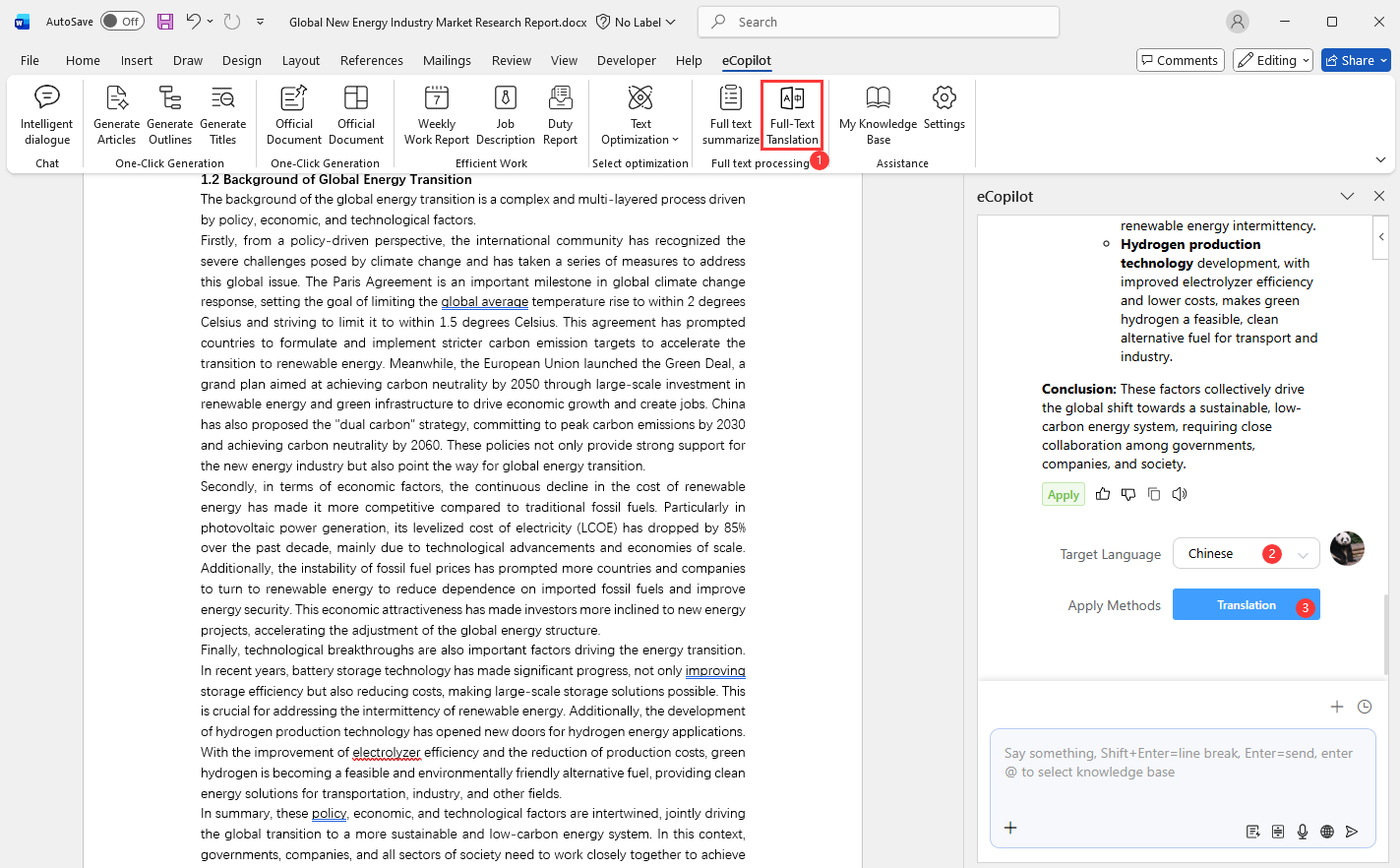
Task: Click the thumbs up icon on response
Action: point(1103,494)
